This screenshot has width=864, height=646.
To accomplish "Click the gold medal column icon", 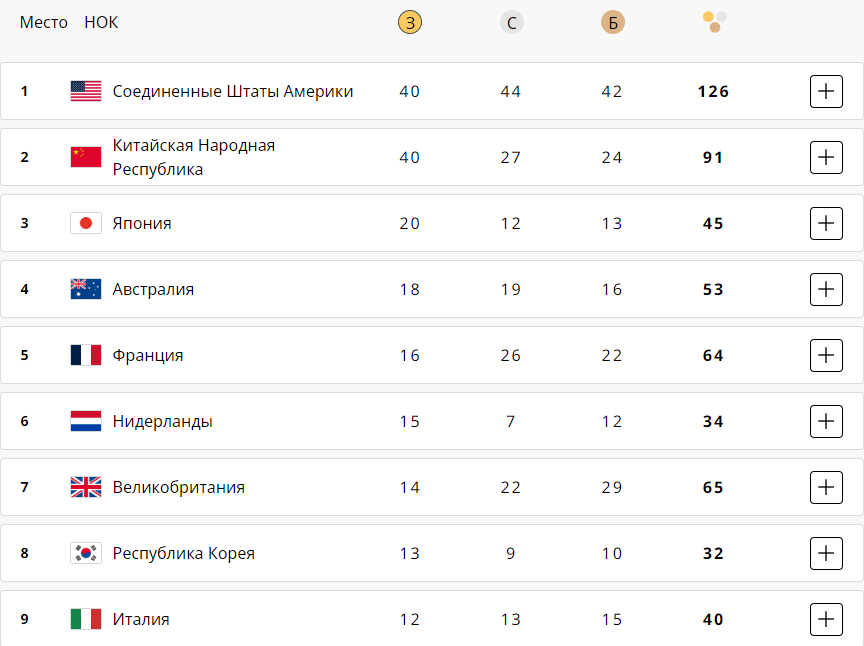I will (410, 23).
